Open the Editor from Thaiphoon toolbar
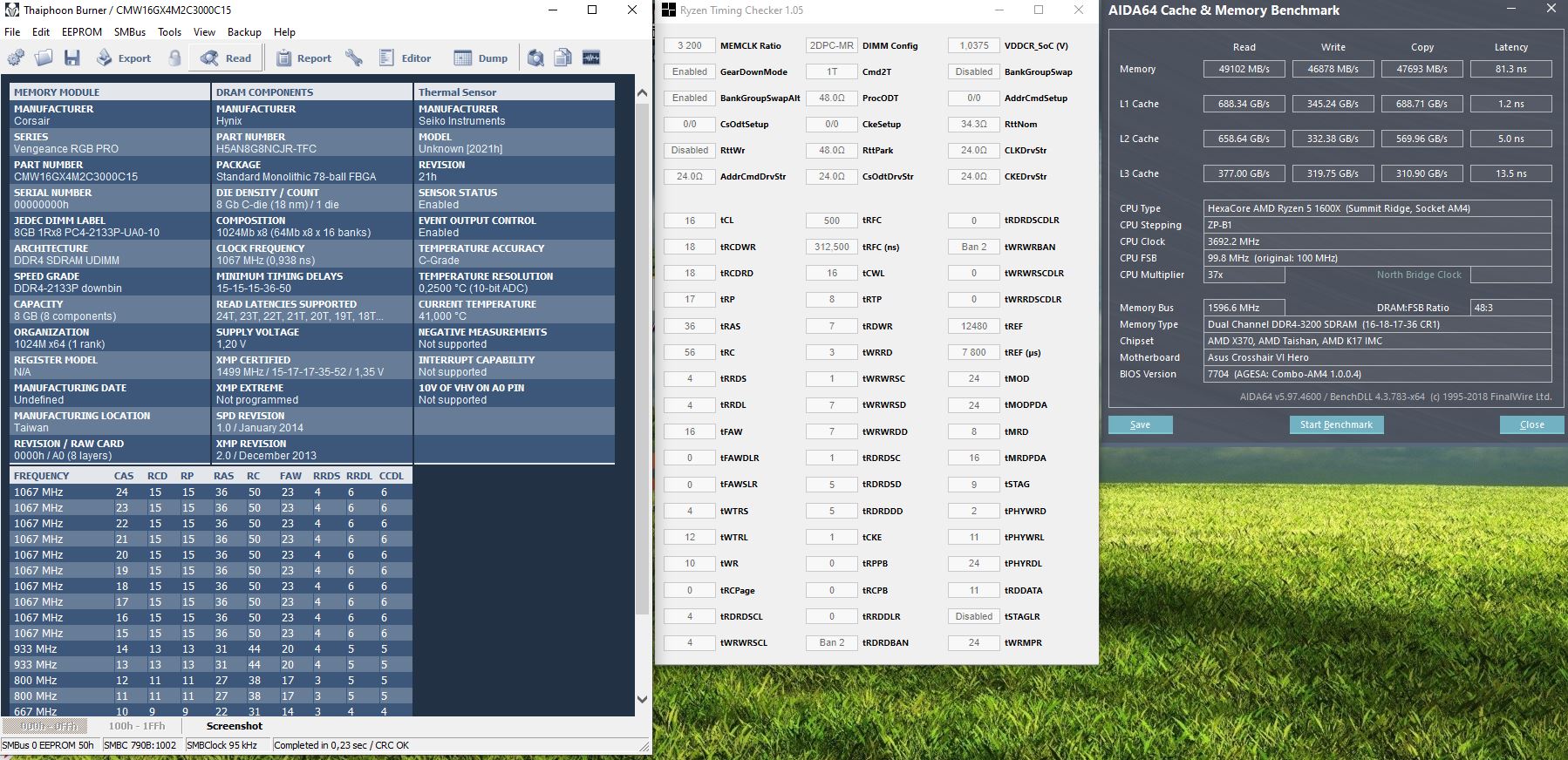This screenshot has width=1568, height=760. click(406, 58)
